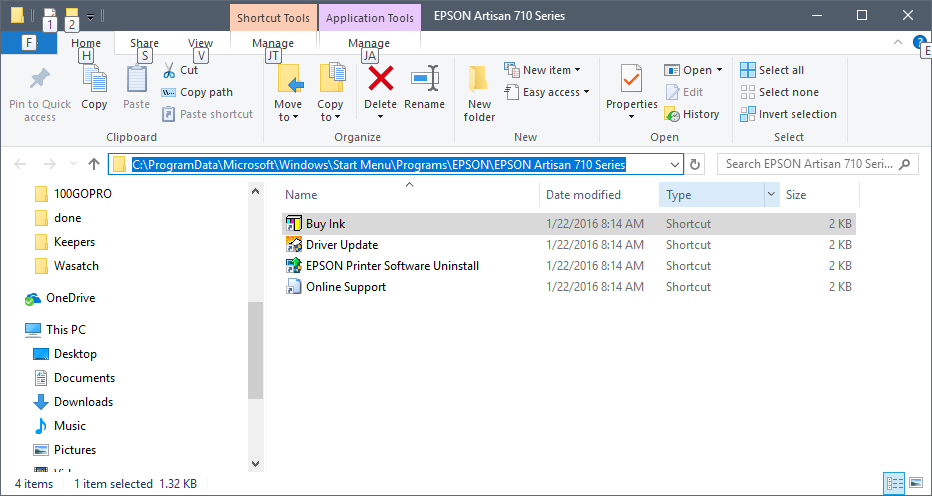Open the Wasatch folder in sidebar
932x496 pixels.
pos(67,266)
